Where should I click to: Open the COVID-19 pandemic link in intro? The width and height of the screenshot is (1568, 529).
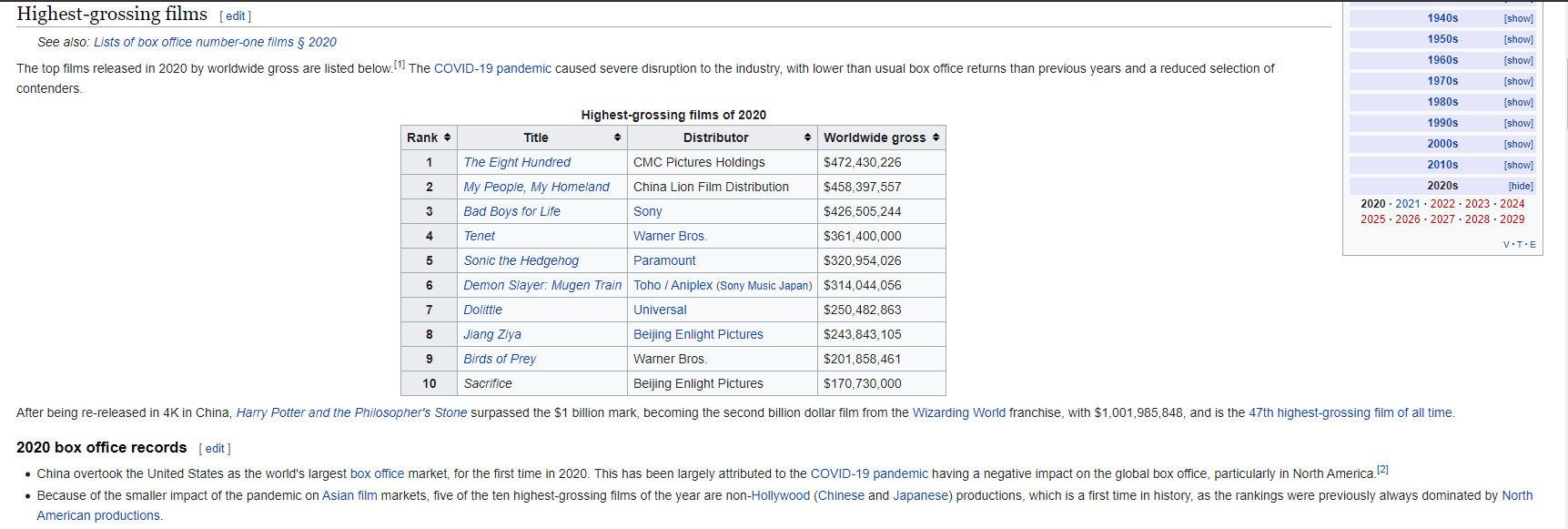[492, 68]
